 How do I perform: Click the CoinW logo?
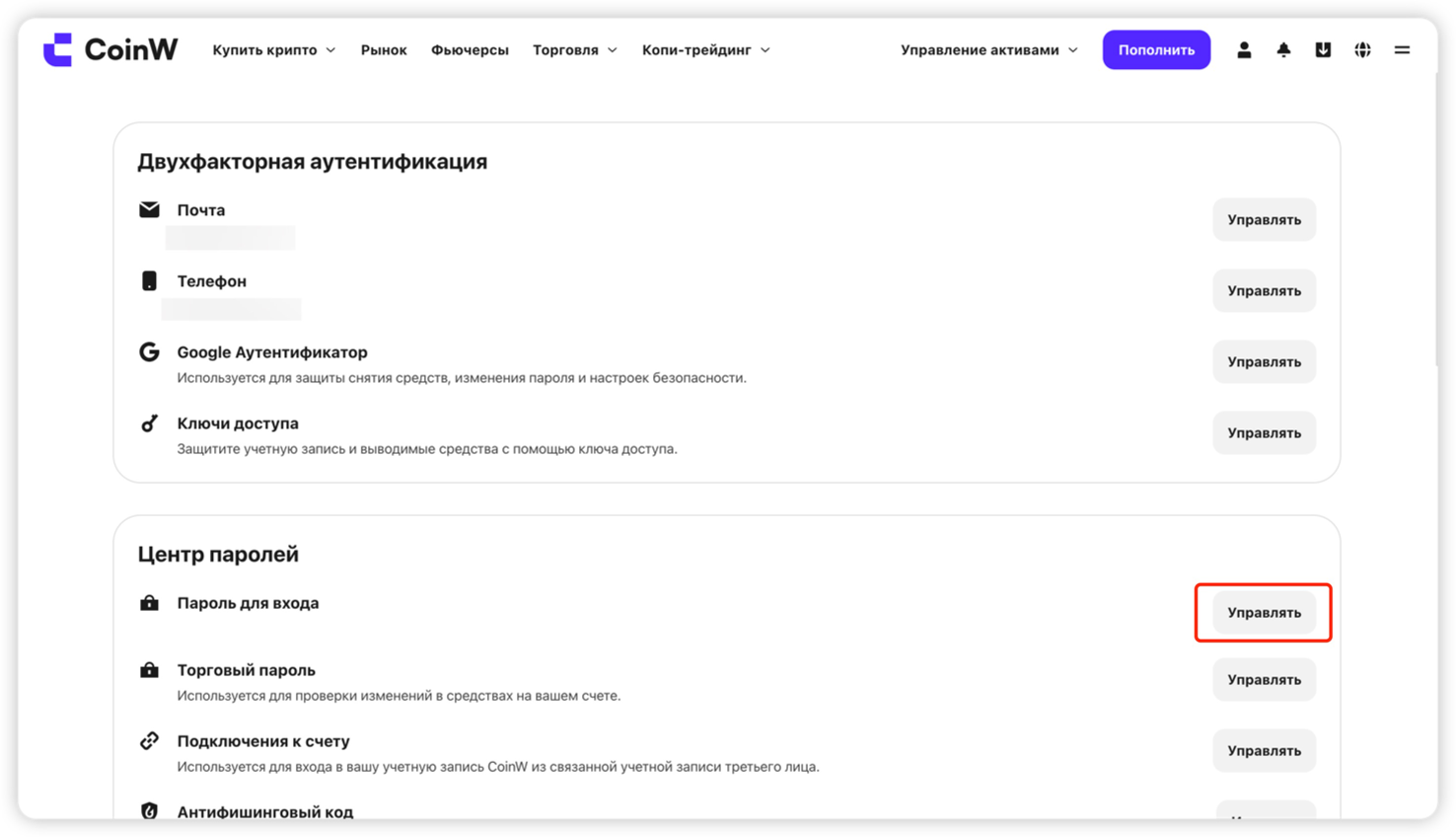(x=110, y=49)
